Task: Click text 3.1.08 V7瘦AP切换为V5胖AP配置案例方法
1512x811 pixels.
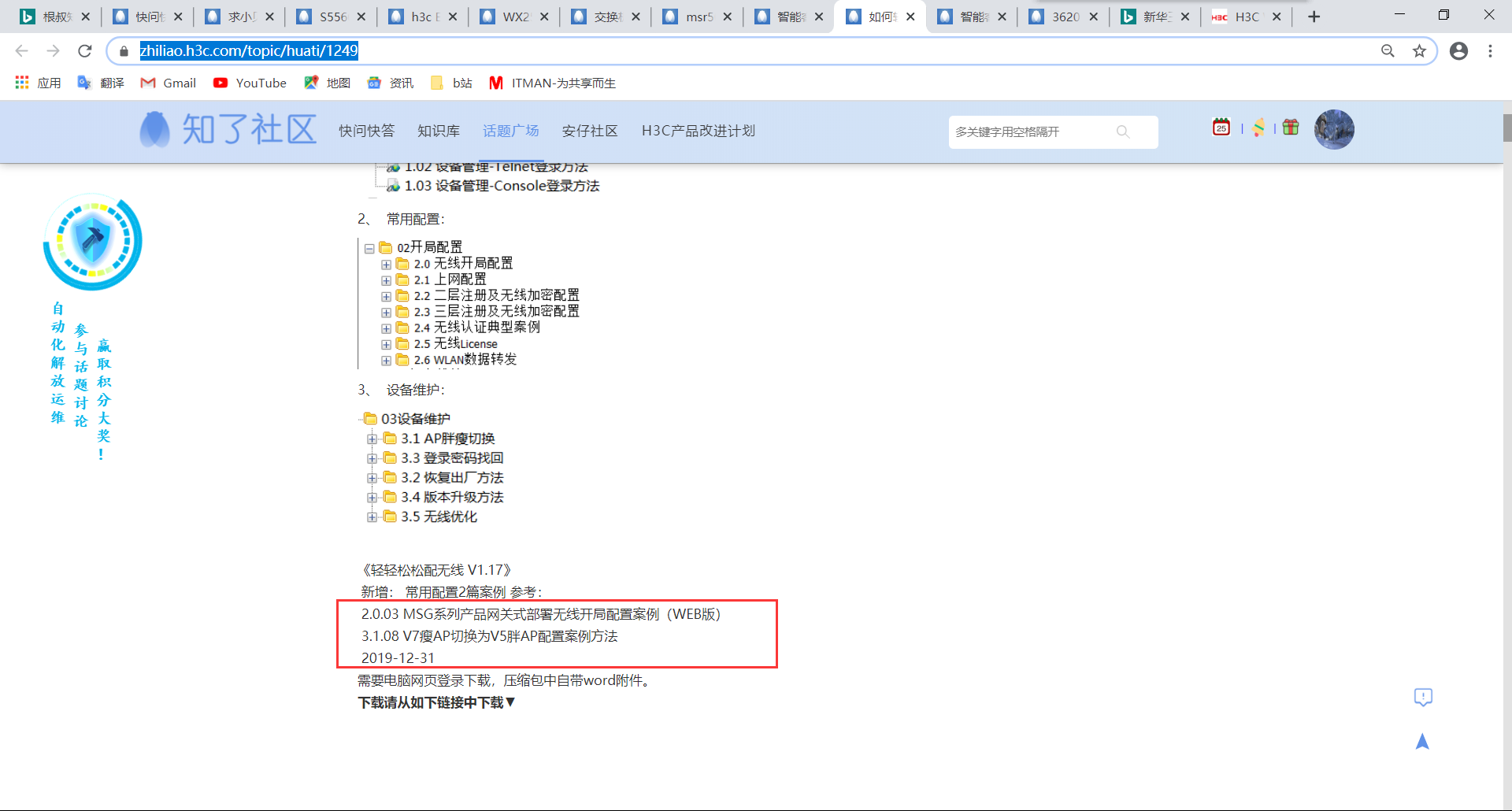Action: (489, 636)
